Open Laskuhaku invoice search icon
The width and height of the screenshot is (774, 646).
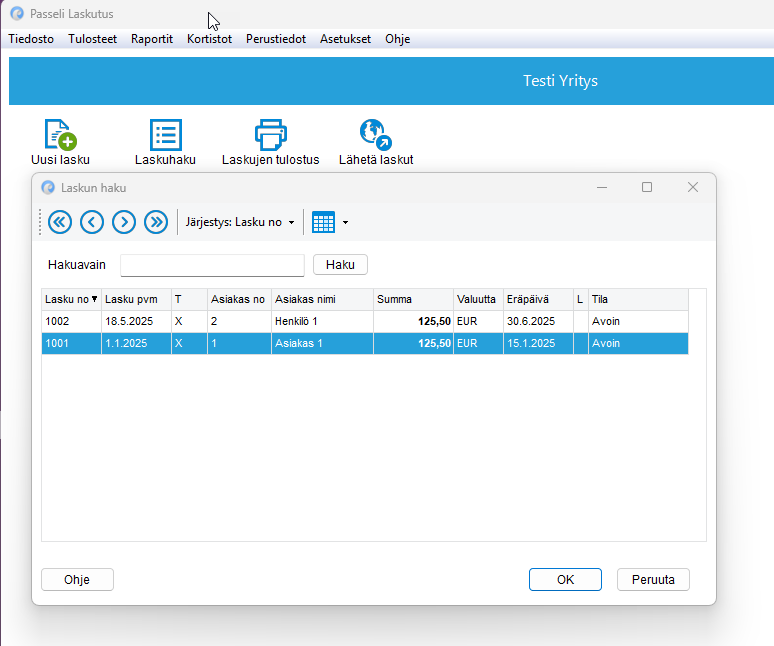165,134
